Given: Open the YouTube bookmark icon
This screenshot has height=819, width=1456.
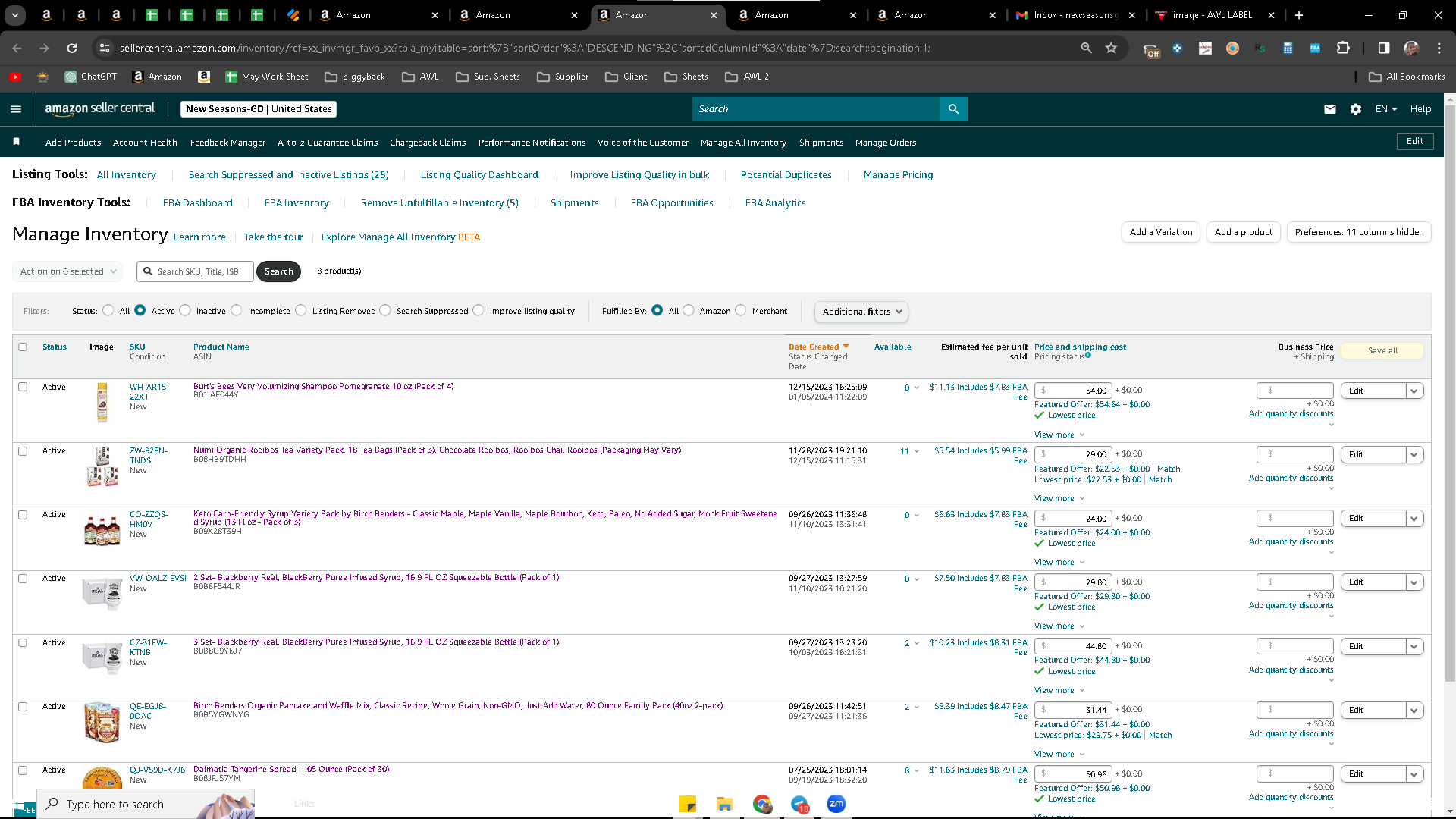Looking at the screenshot, I should coord(15,77).
